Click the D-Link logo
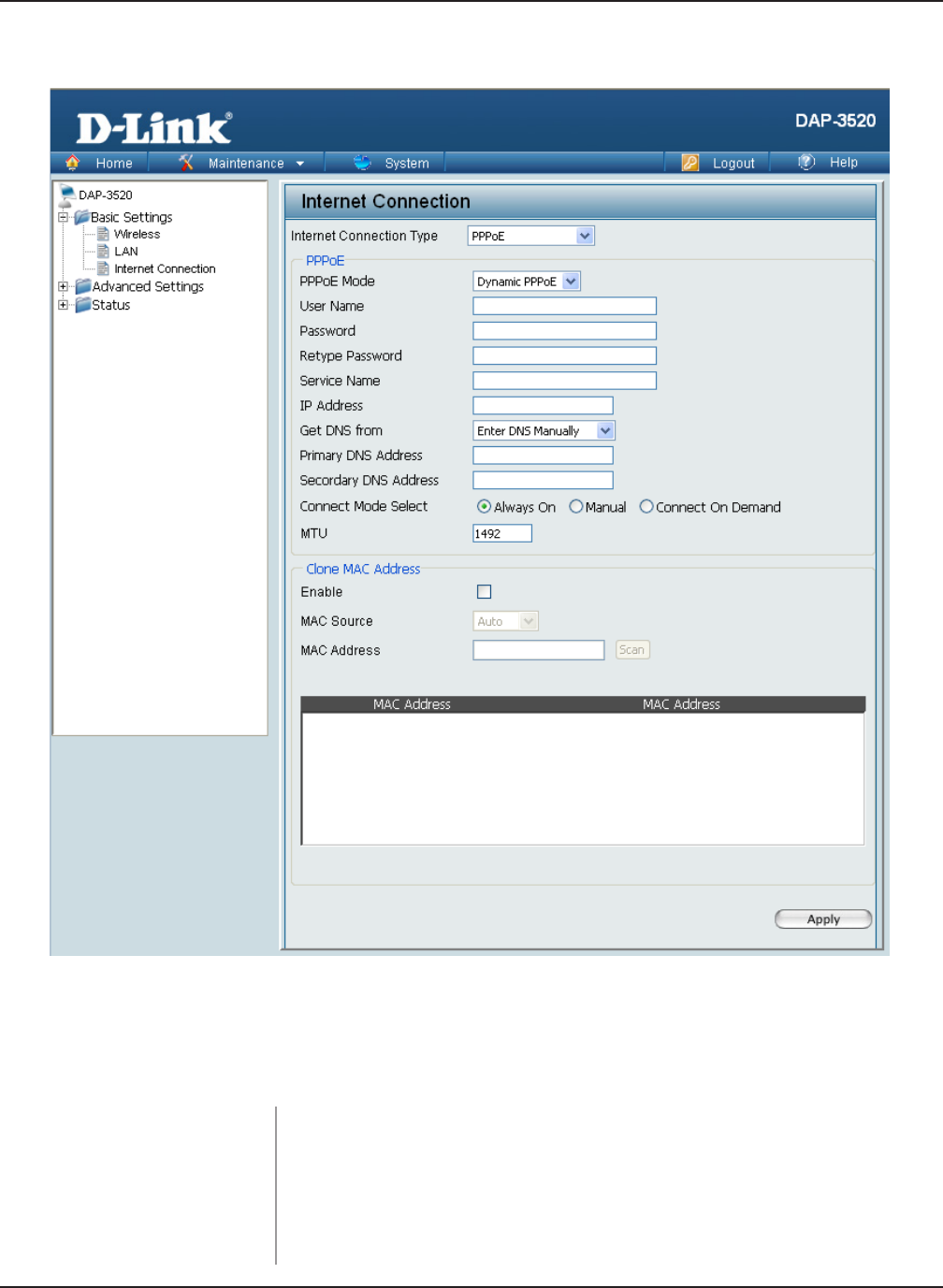943x1288 pixels. [x=153, y=127]
